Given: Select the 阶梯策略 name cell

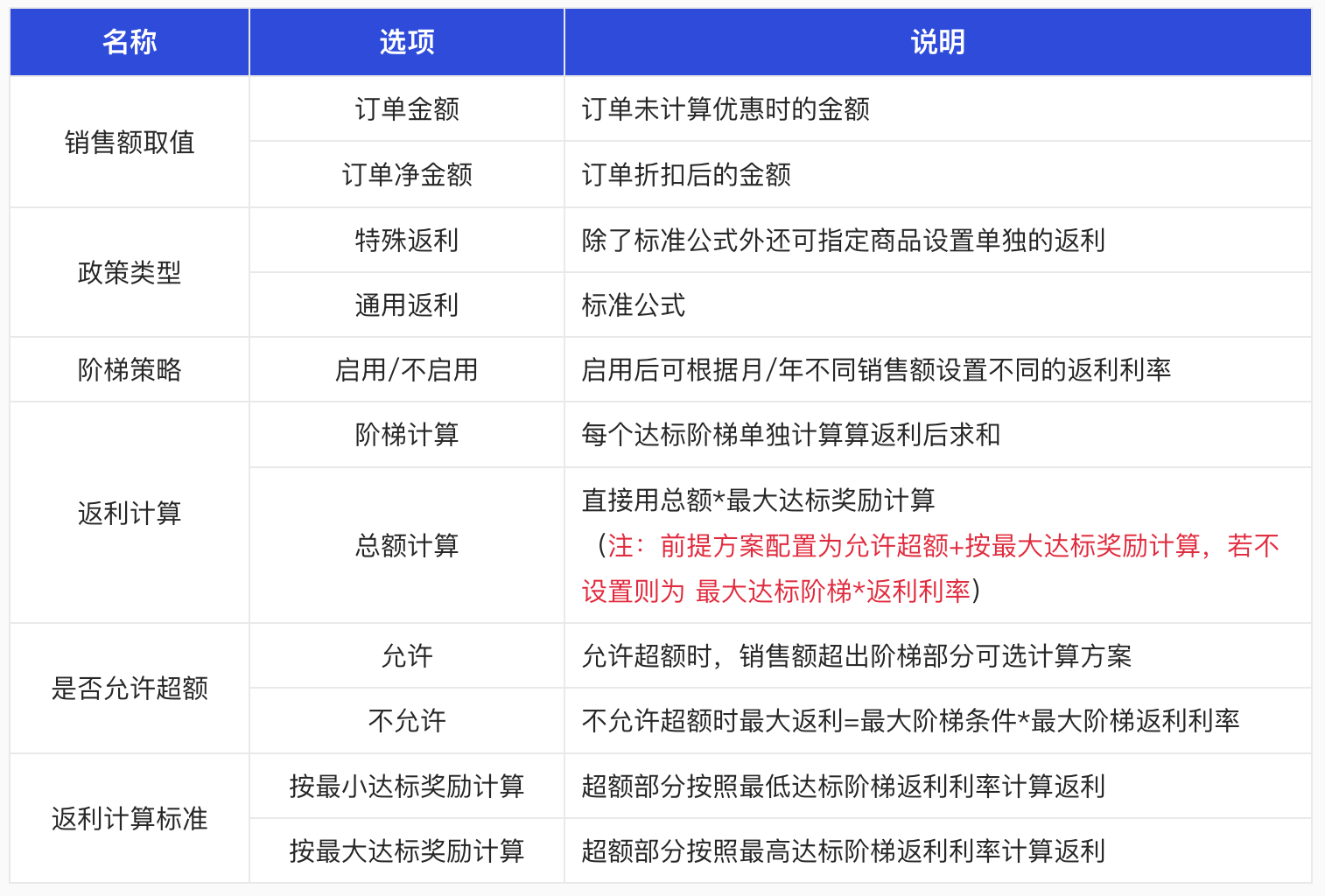Looking at the screenshot, I should coord(130,369).
